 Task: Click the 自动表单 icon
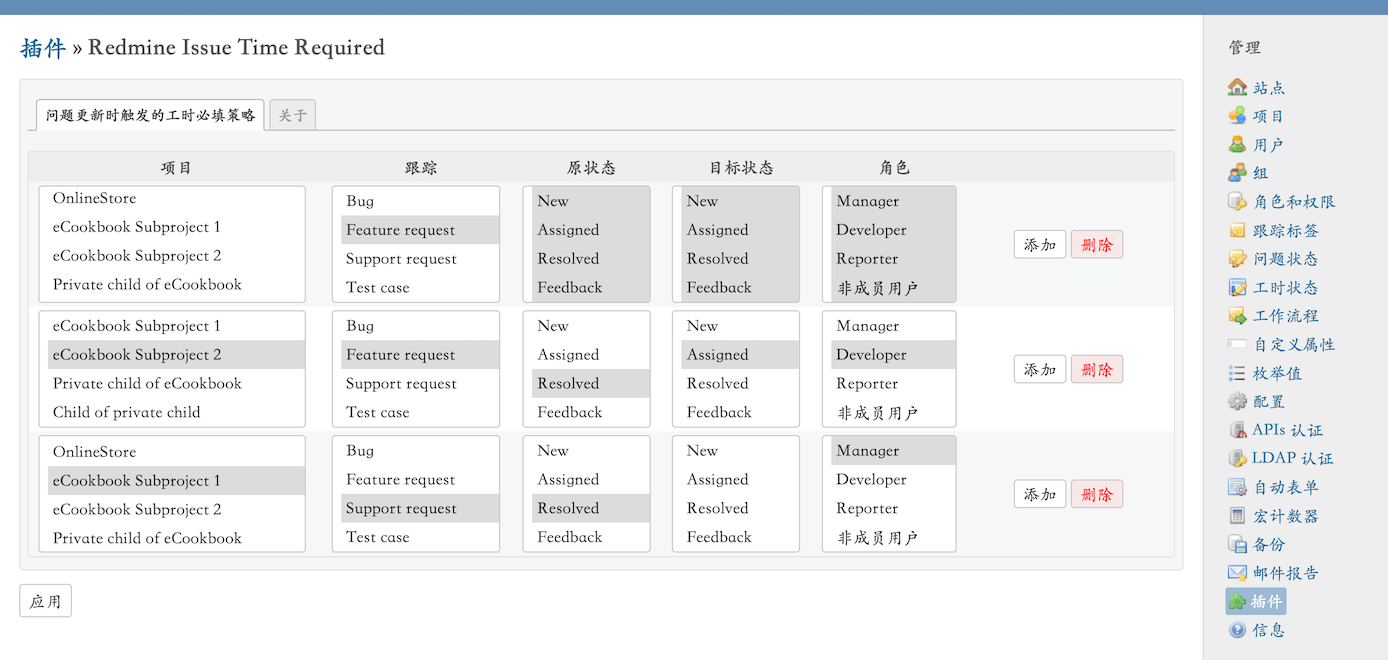click(1237, 487)
